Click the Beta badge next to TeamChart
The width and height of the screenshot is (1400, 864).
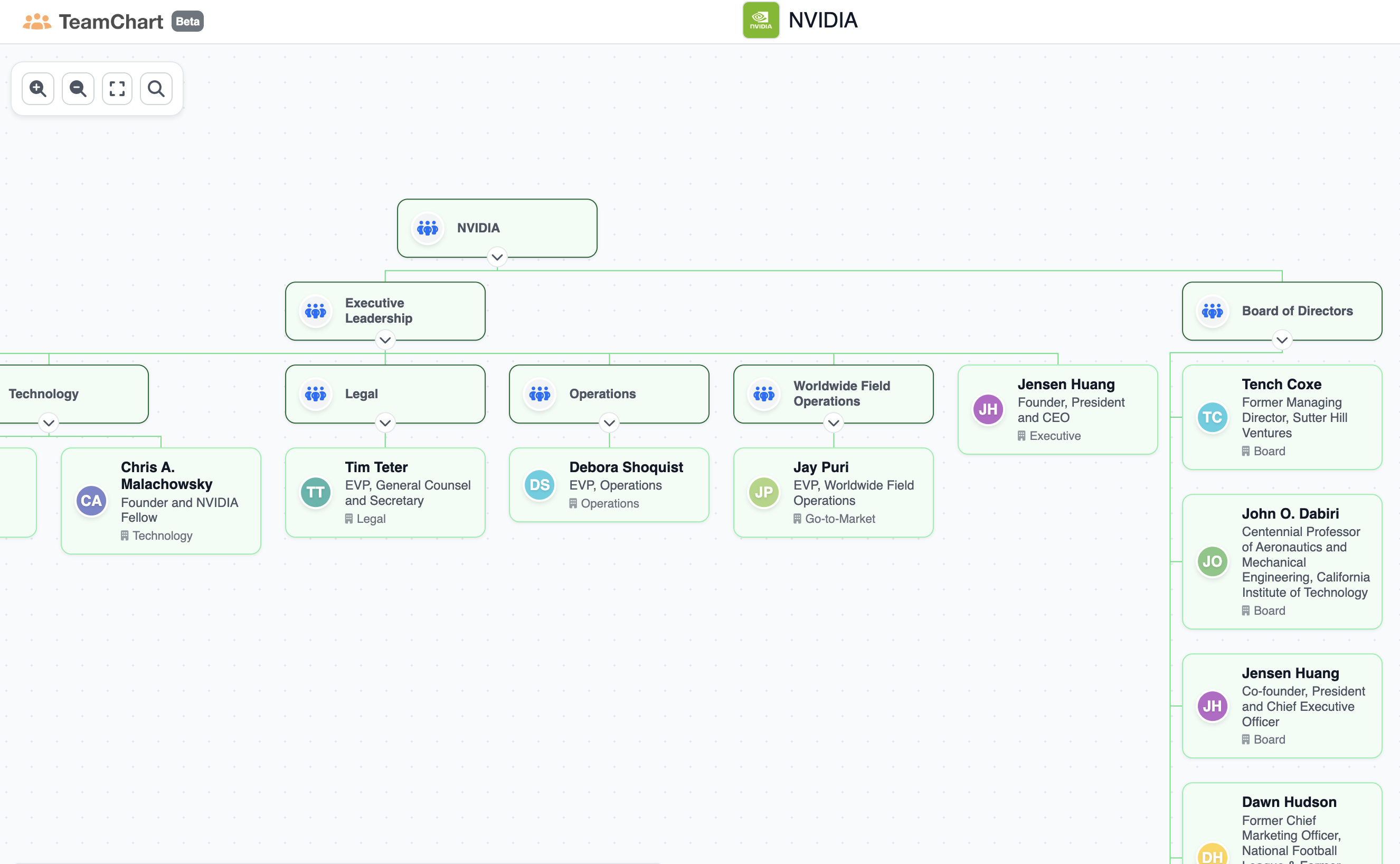pyautogui.click(x=187, y=22)
